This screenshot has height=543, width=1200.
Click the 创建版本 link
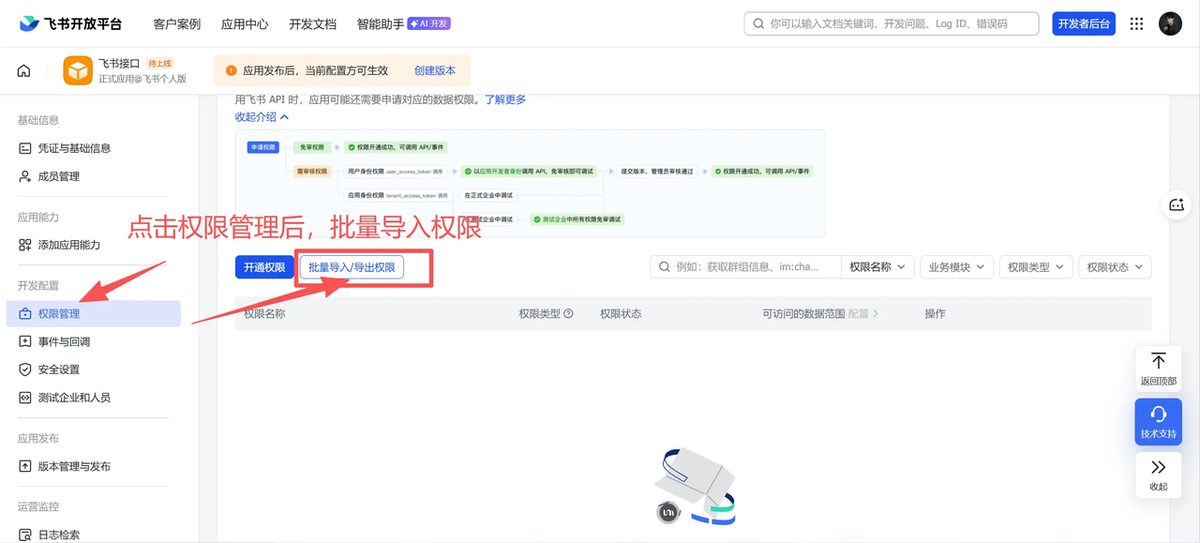pos(435,71)
